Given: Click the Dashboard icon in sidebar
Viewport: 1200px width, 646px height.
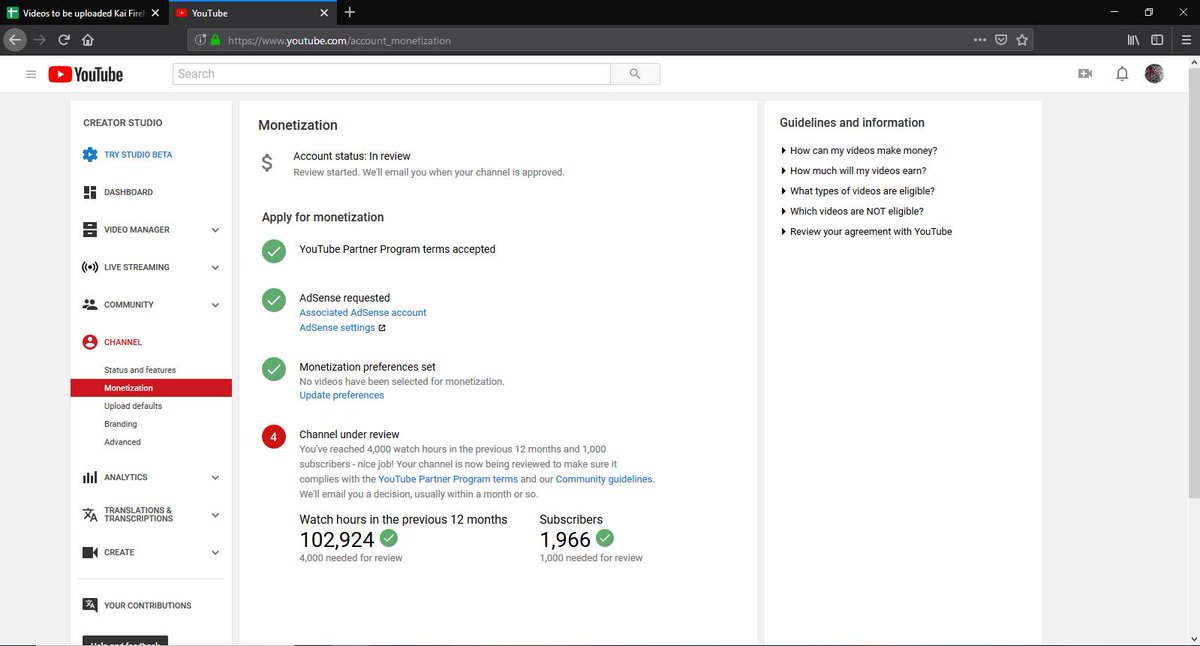Looking at the screenshot, I should coord(90,192).
